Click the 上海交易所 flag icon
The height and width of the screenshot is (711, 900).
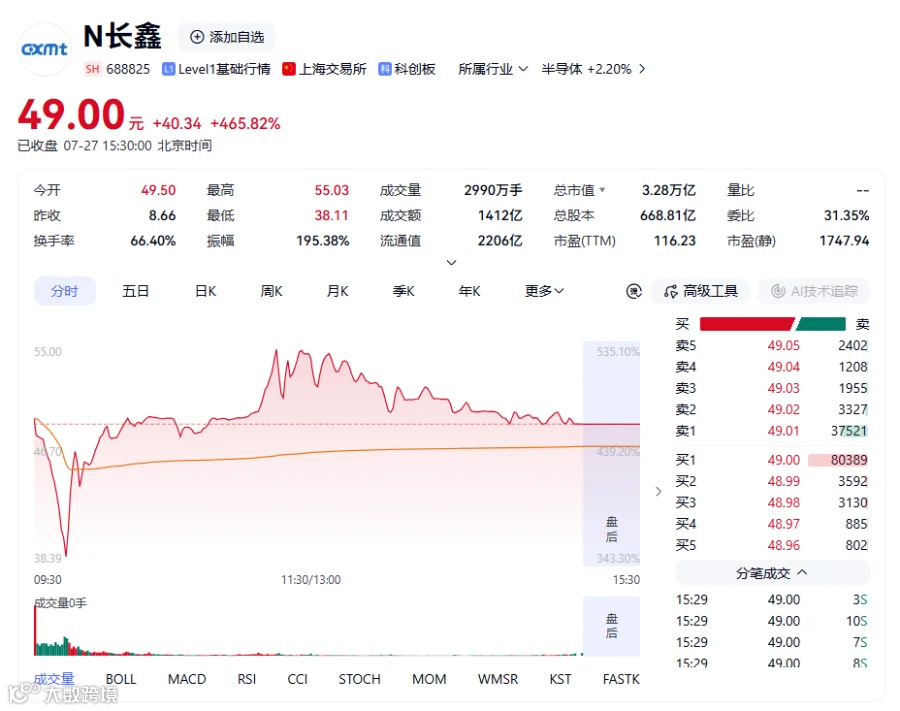(x=289, y=69)
